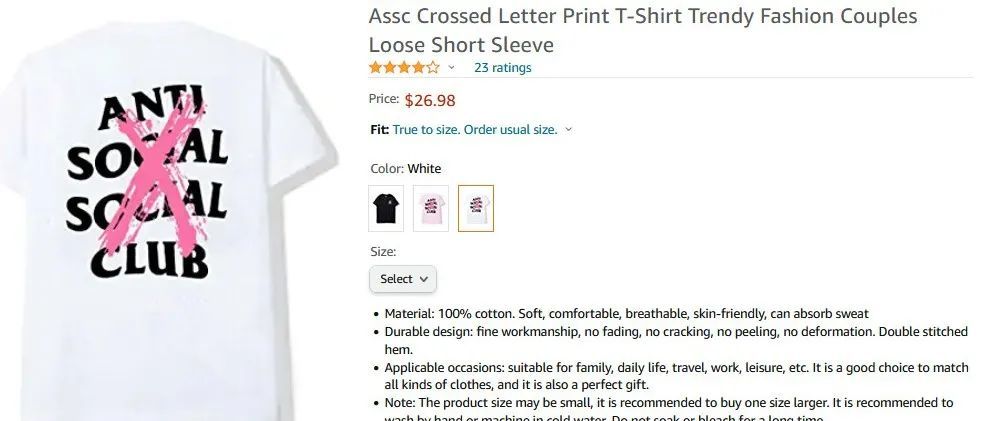
Task: Click the 'True to size' fit link
Action: pyautogui.click(x=475, y=130)
